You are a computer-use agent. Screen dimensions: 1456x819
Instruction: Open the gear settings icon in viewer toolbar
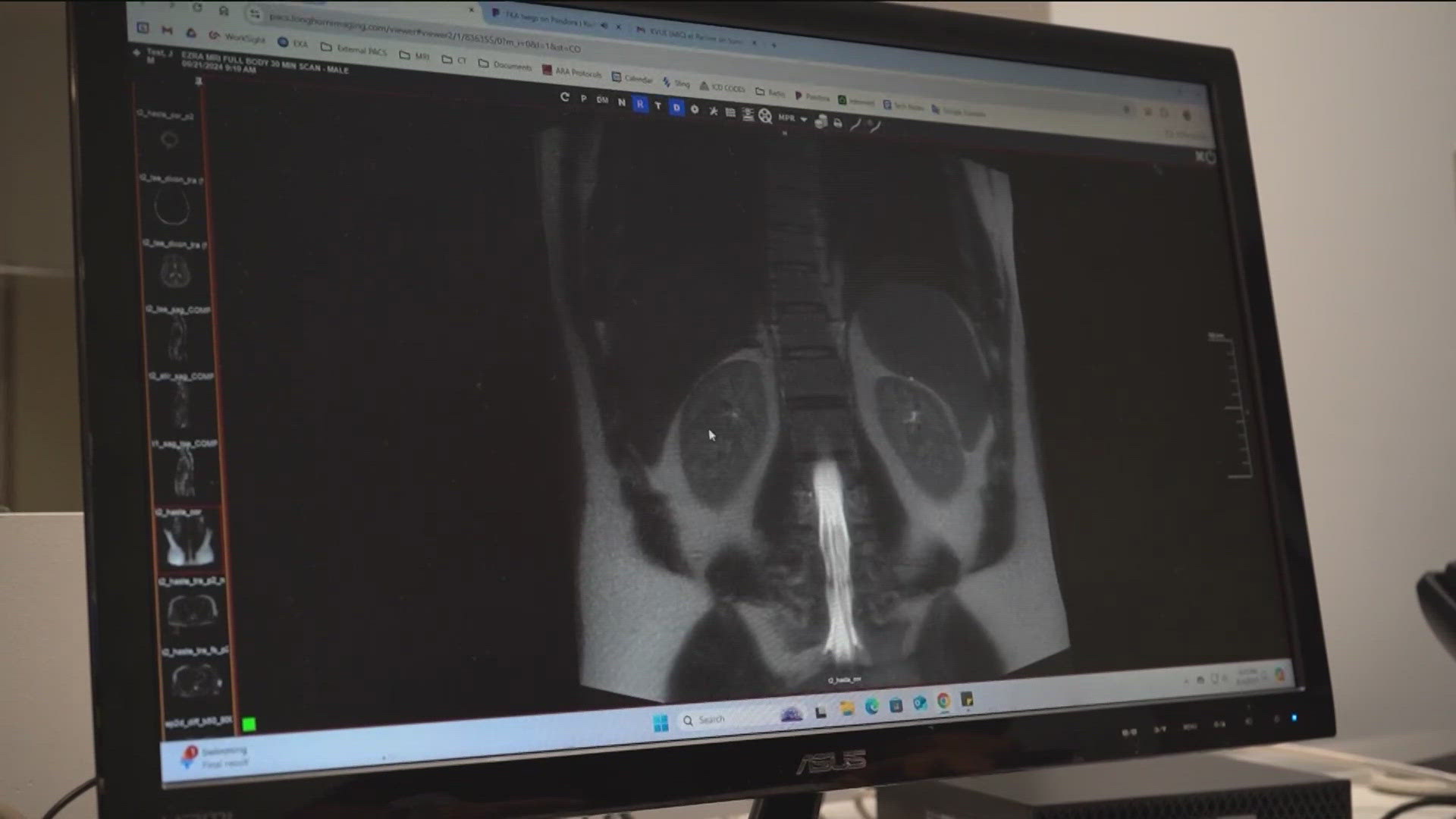[695, 109]
